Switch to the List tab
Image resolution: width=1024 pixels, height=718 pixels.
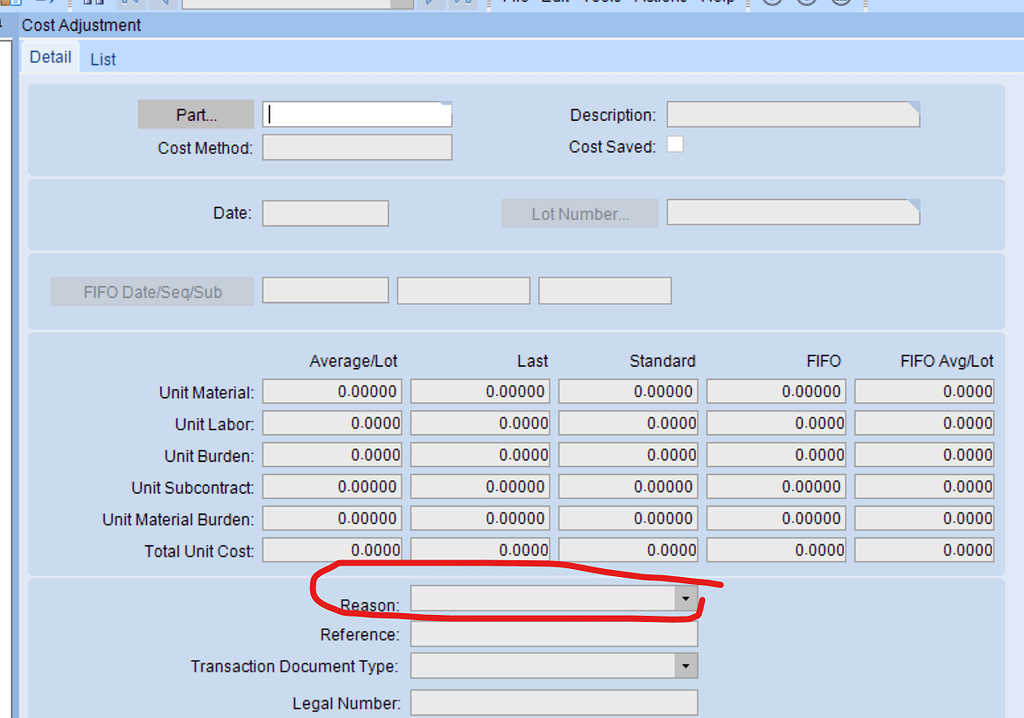pyautogui.click(x=102, y=59)
